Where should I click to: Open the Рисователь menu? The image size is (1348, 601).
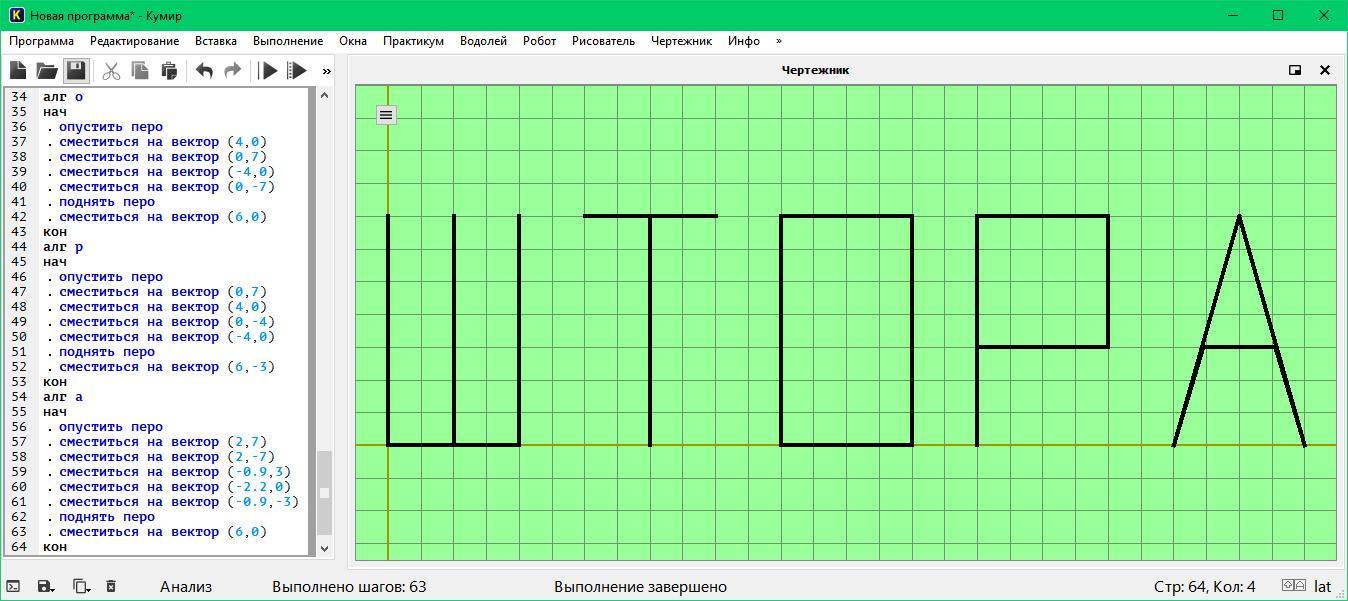(x=603, y=41)
